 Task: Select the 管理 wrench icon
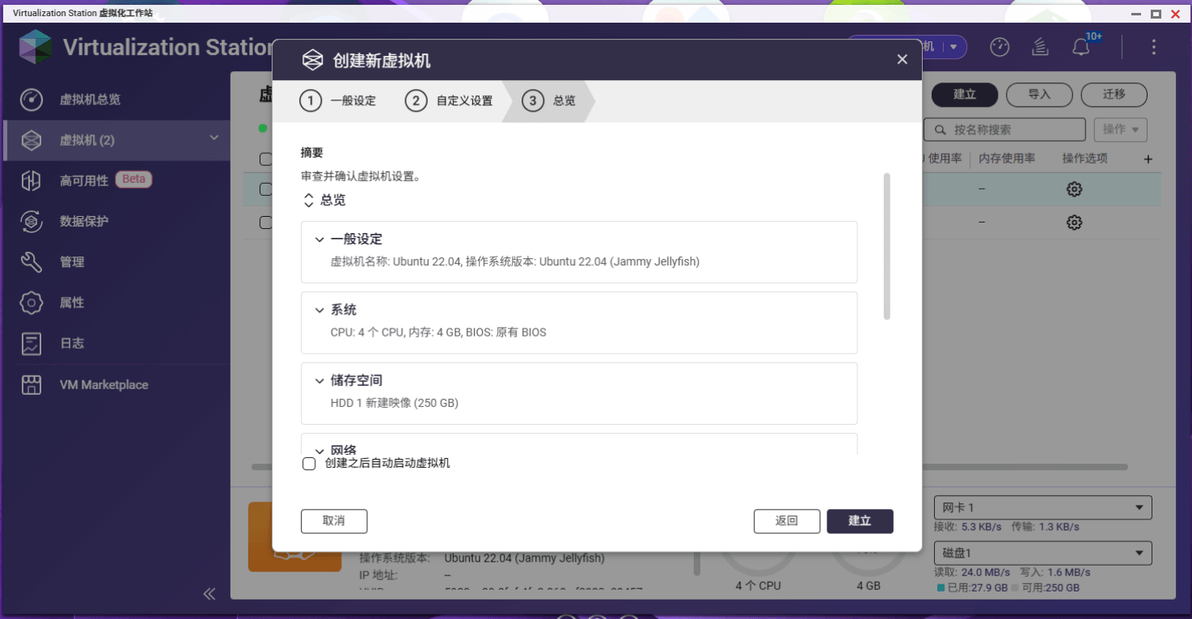tap(31, 262)
